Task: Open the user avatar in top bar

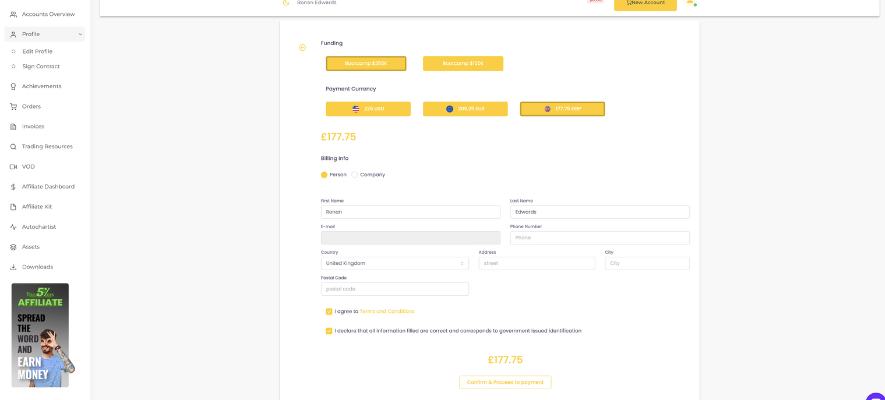Action: click(690, 2)
